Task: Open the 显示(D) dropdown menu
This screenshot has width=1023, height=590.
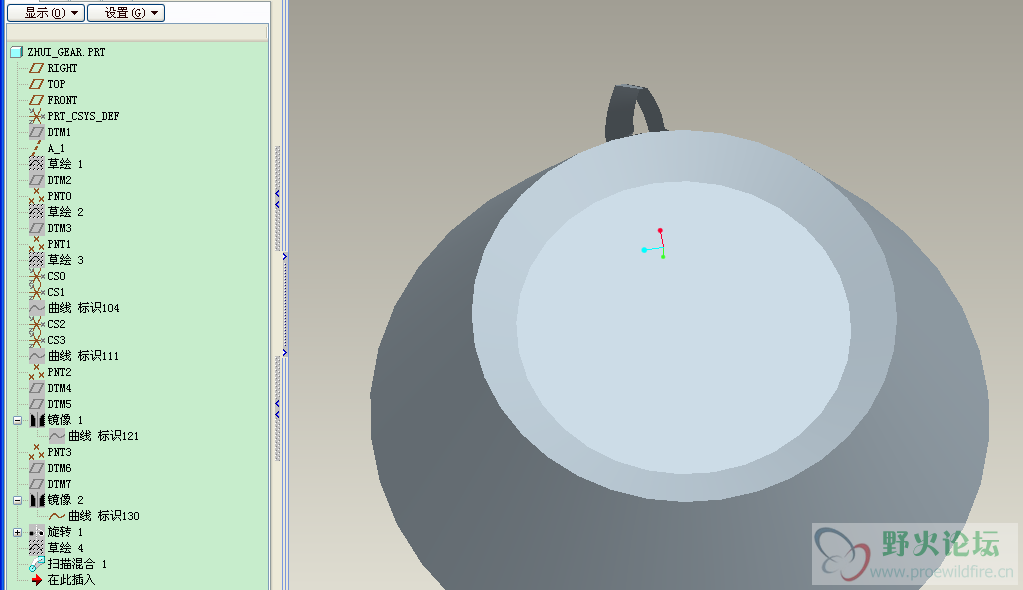Action: coord(46,13)
